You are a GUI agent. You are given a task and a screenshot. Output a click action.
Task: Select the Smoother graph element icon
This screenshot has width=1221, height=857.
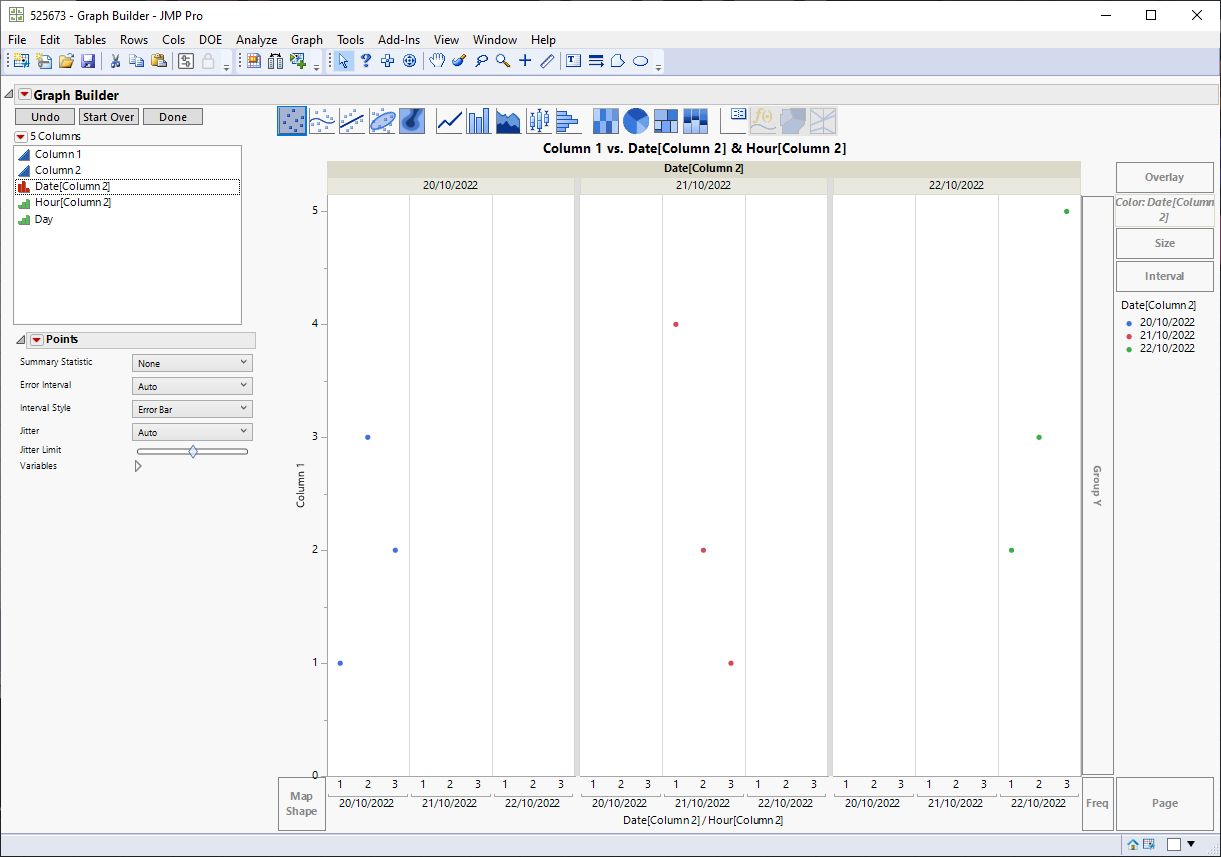[322, 121]
